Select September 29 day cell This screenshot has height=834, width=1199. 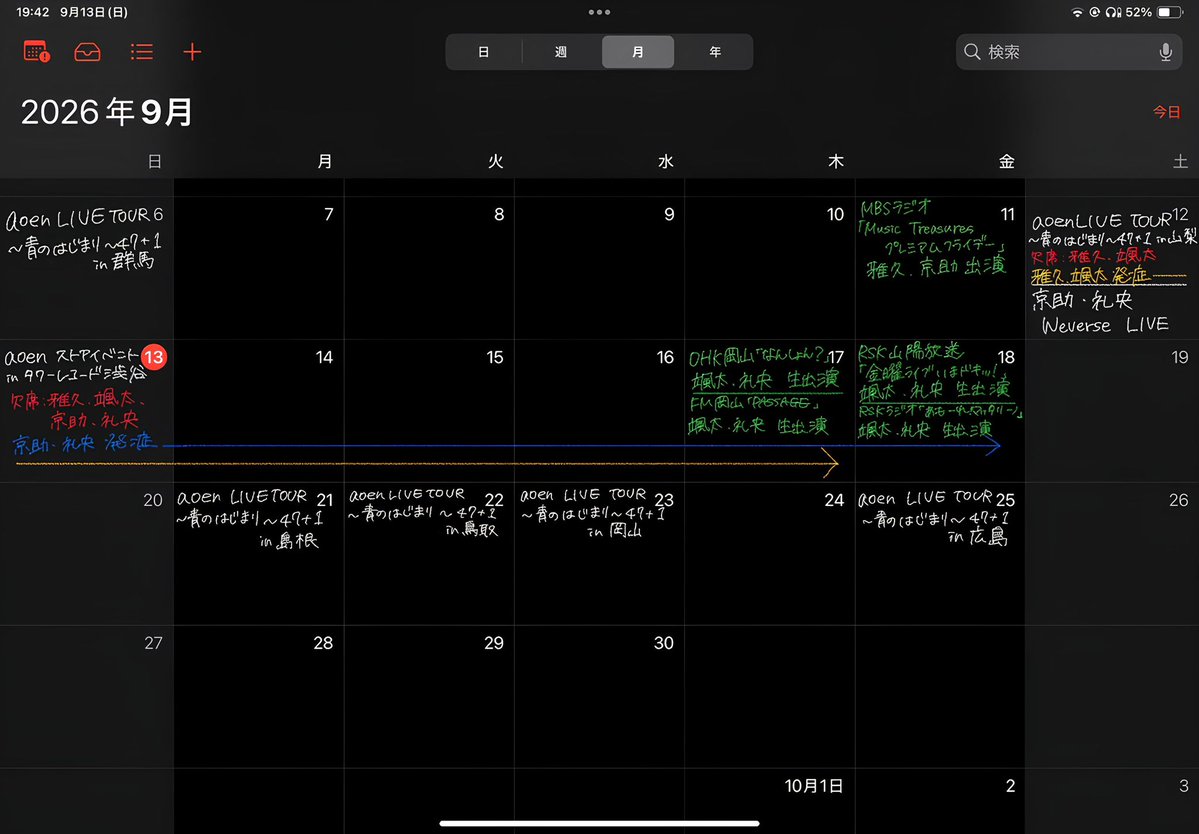429,697
